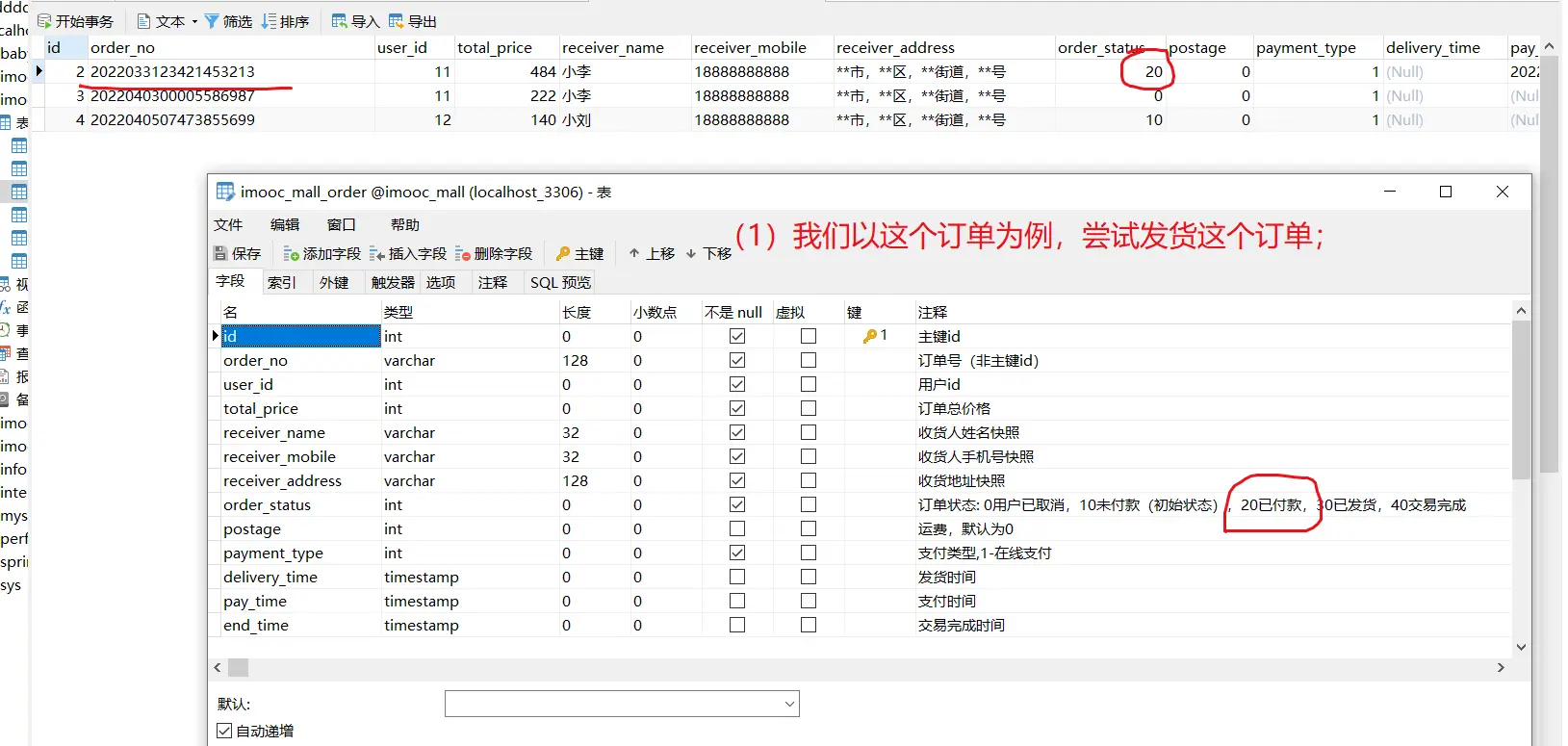Click the 筛选 filter funnel button
The height and width of the screenshot is (746, 1568).
(228, 21)
